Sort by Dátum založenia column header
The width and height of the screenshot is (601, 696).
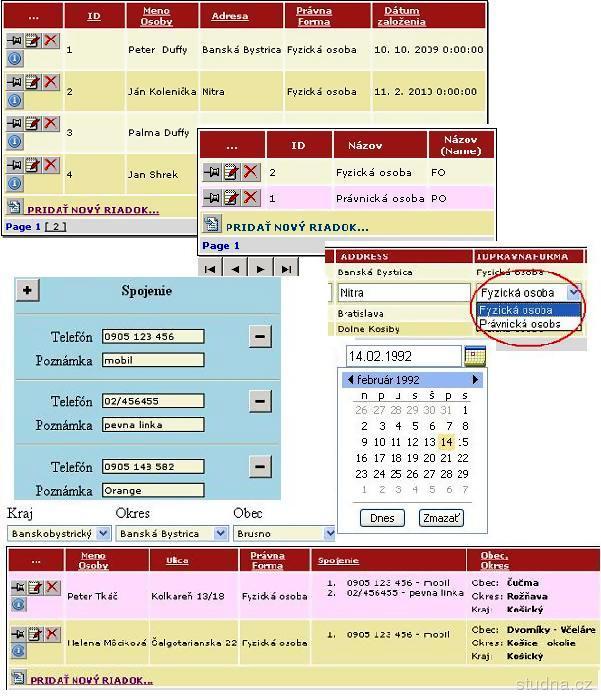tap(401, 16)
